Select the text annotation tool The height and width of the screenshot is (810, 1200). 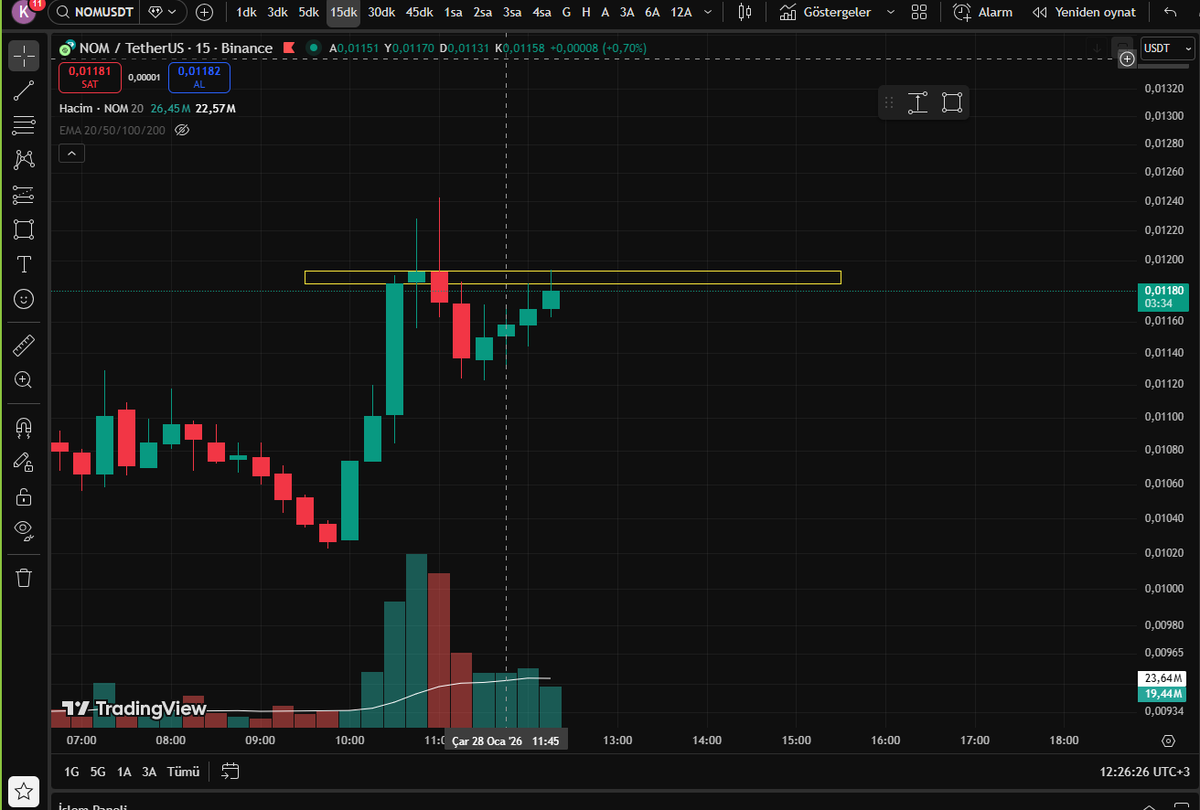click(24, 264)
